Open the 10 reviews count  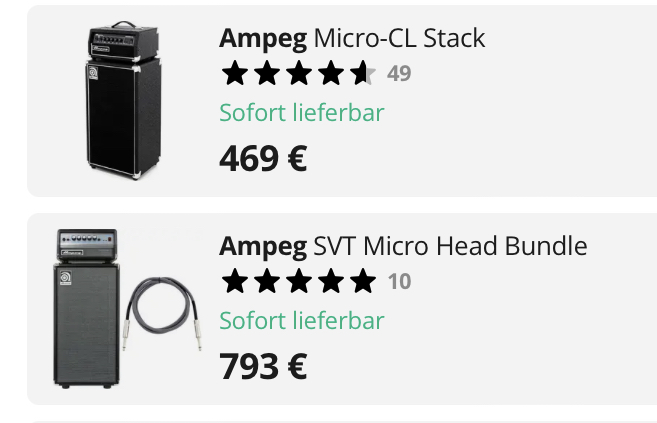click(x=399, y=282)
